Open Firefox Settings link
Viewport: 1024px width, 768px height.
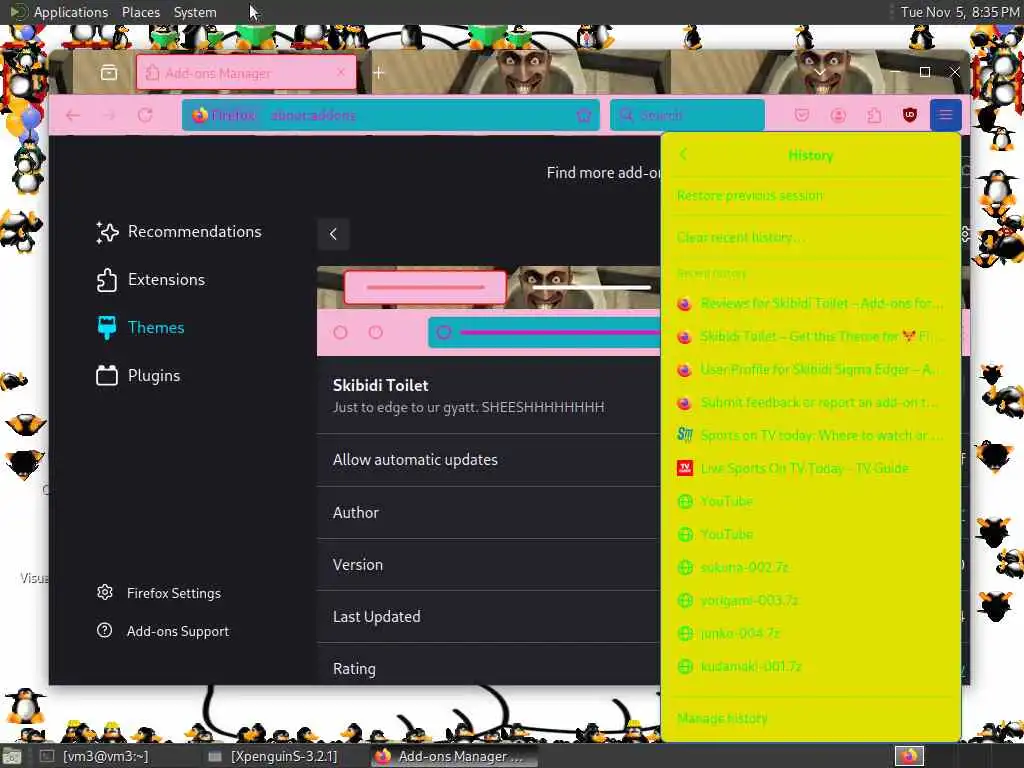point(159,593)
